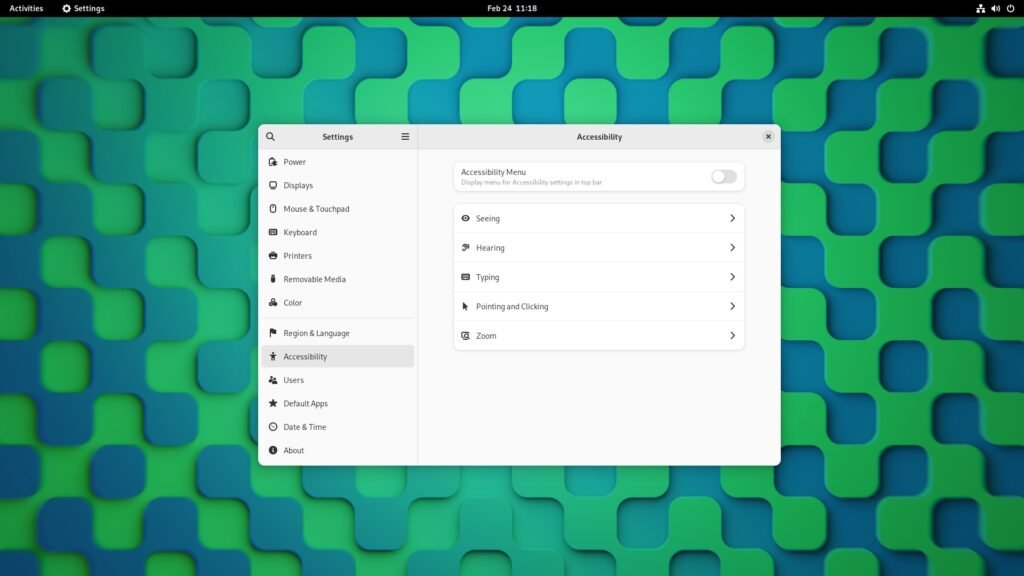Open Activities overview
Screen dimensions: 1024x576
coord(26,8)
